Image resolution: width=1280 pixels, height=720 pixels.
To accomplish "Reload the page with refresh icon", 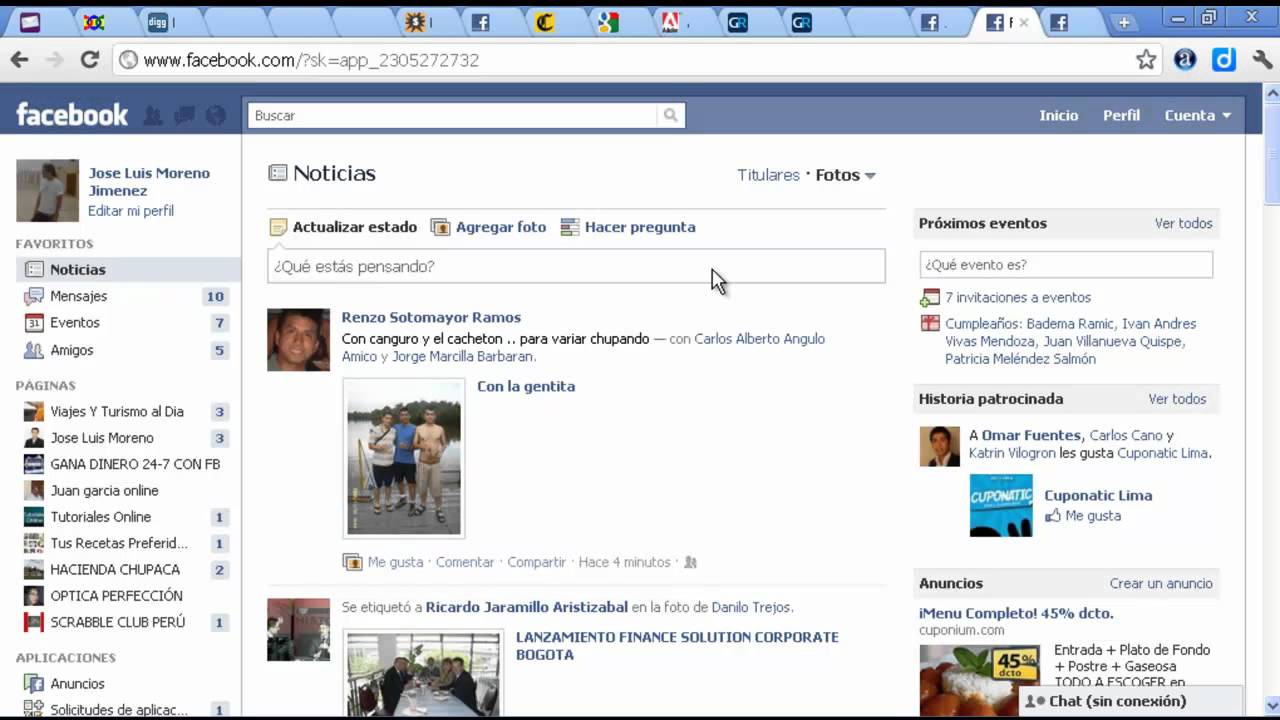I will pos(90,60).
